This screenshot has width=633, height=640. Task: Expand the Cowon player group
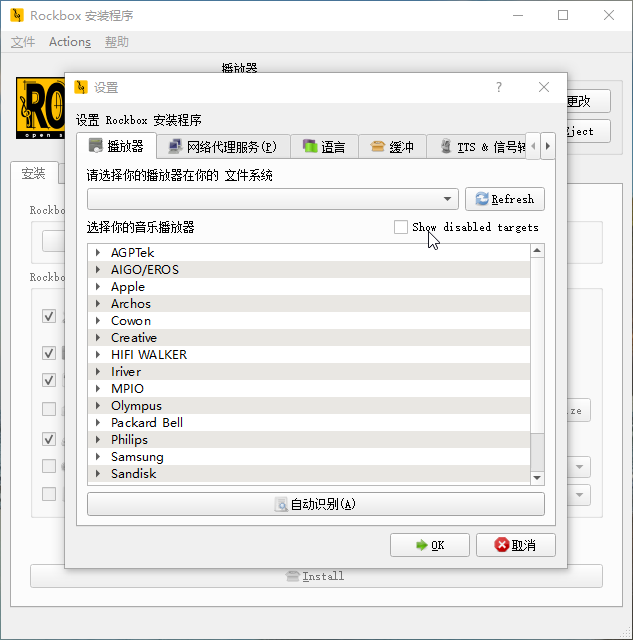(x=98, y=320)
